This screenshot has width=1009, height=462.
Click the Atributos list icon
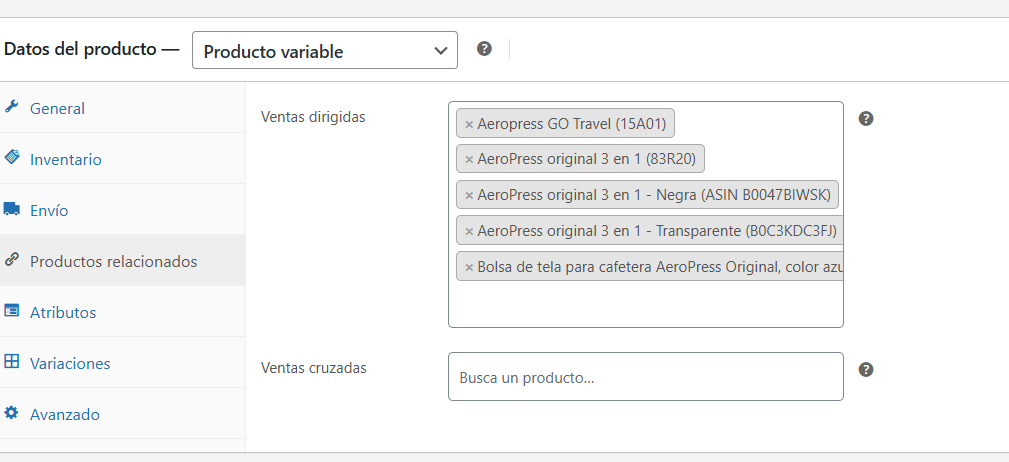12,312
